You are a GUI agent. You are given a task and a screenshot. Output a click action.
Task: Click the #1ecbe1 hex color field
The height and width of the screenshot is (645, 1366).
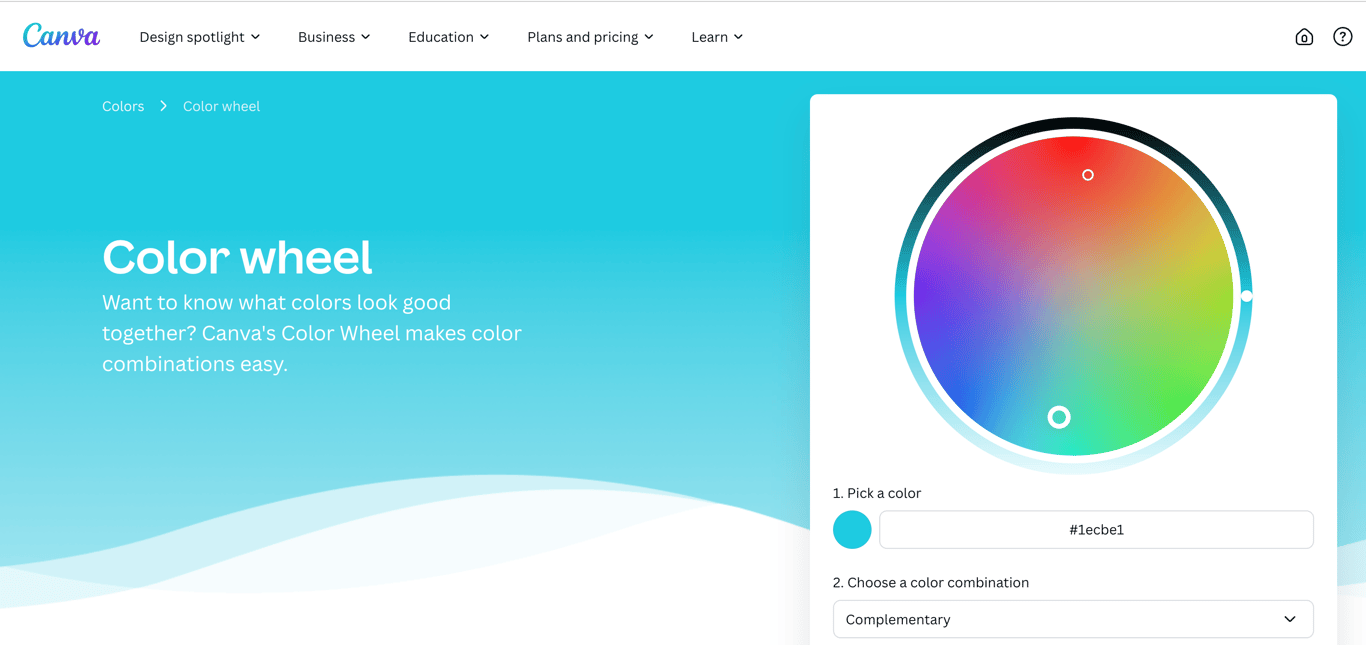(1096, 529)
